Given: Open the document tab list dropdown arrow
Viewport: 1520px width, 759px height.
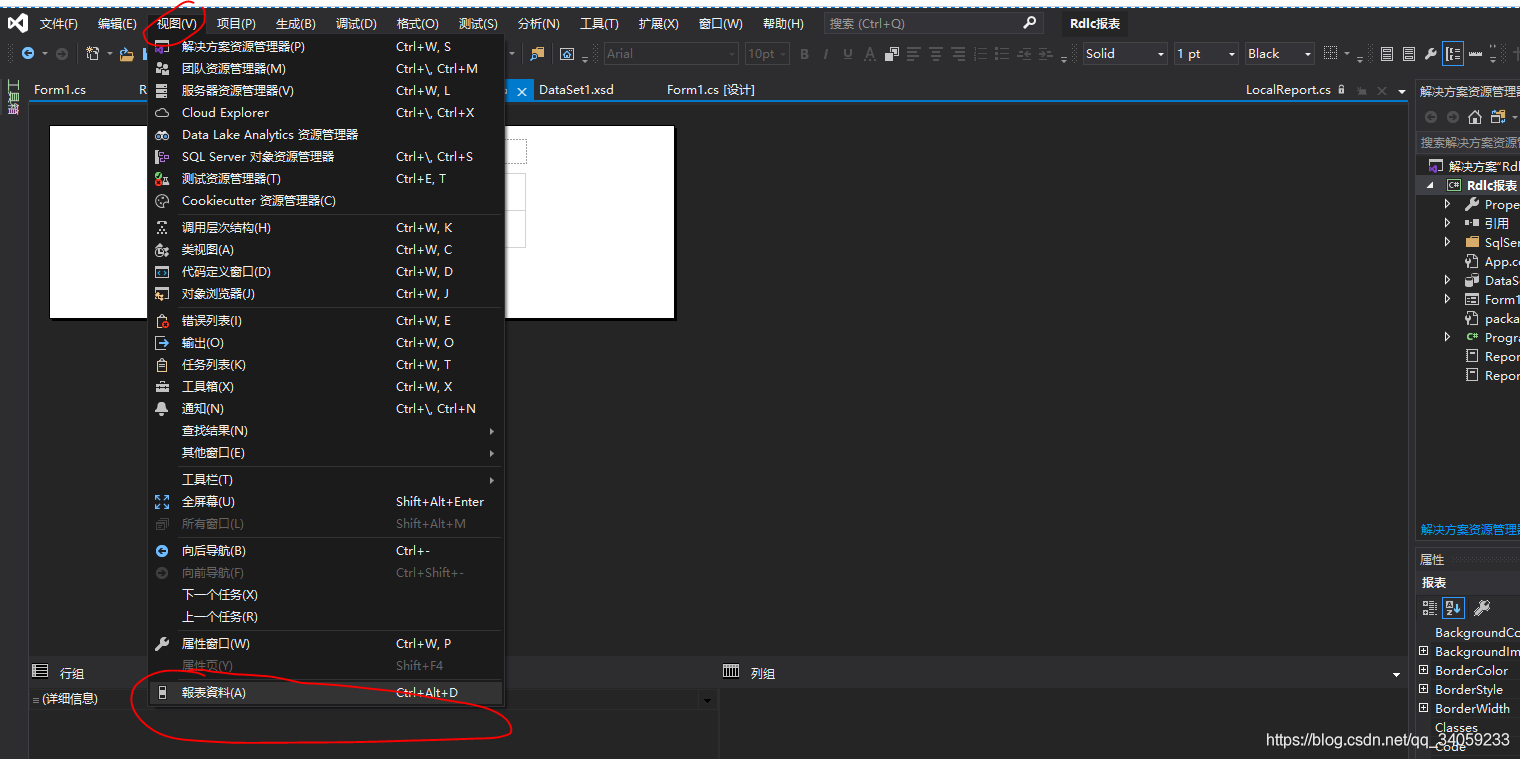Looking at the screenshot, I should 1402,91.
